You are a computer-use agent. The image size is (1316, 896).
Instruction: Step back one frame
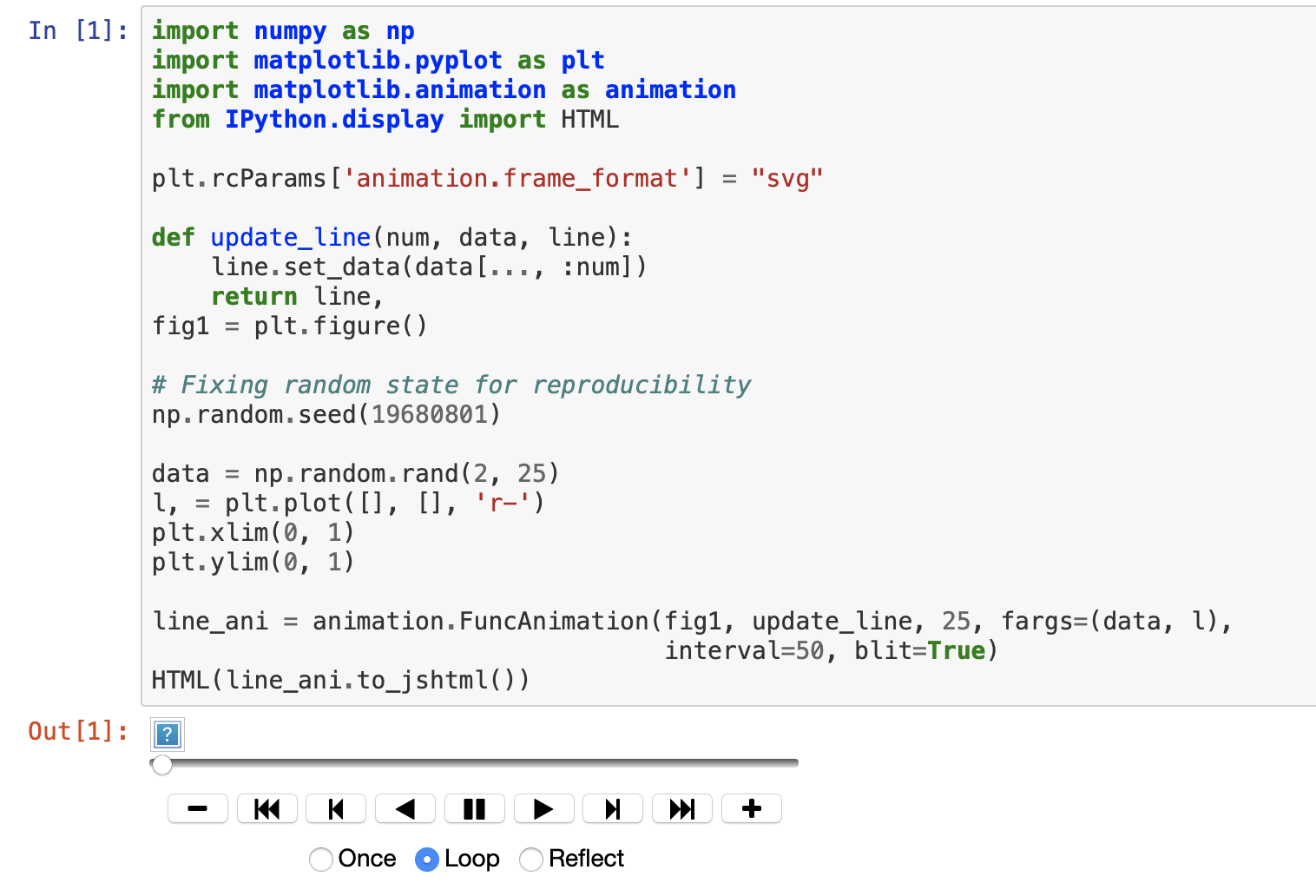click(x=336, y=808)
